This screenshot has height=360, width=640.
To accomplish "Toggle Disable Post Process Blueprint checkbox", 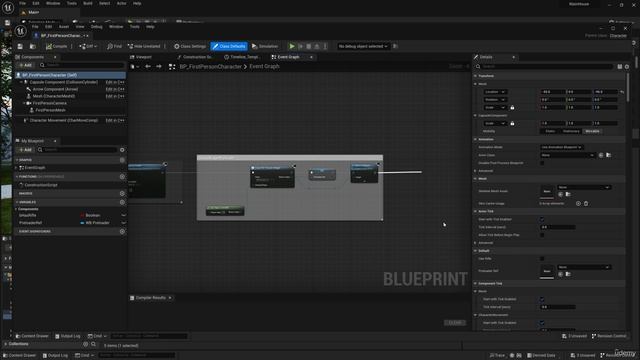I will (542, 163).
